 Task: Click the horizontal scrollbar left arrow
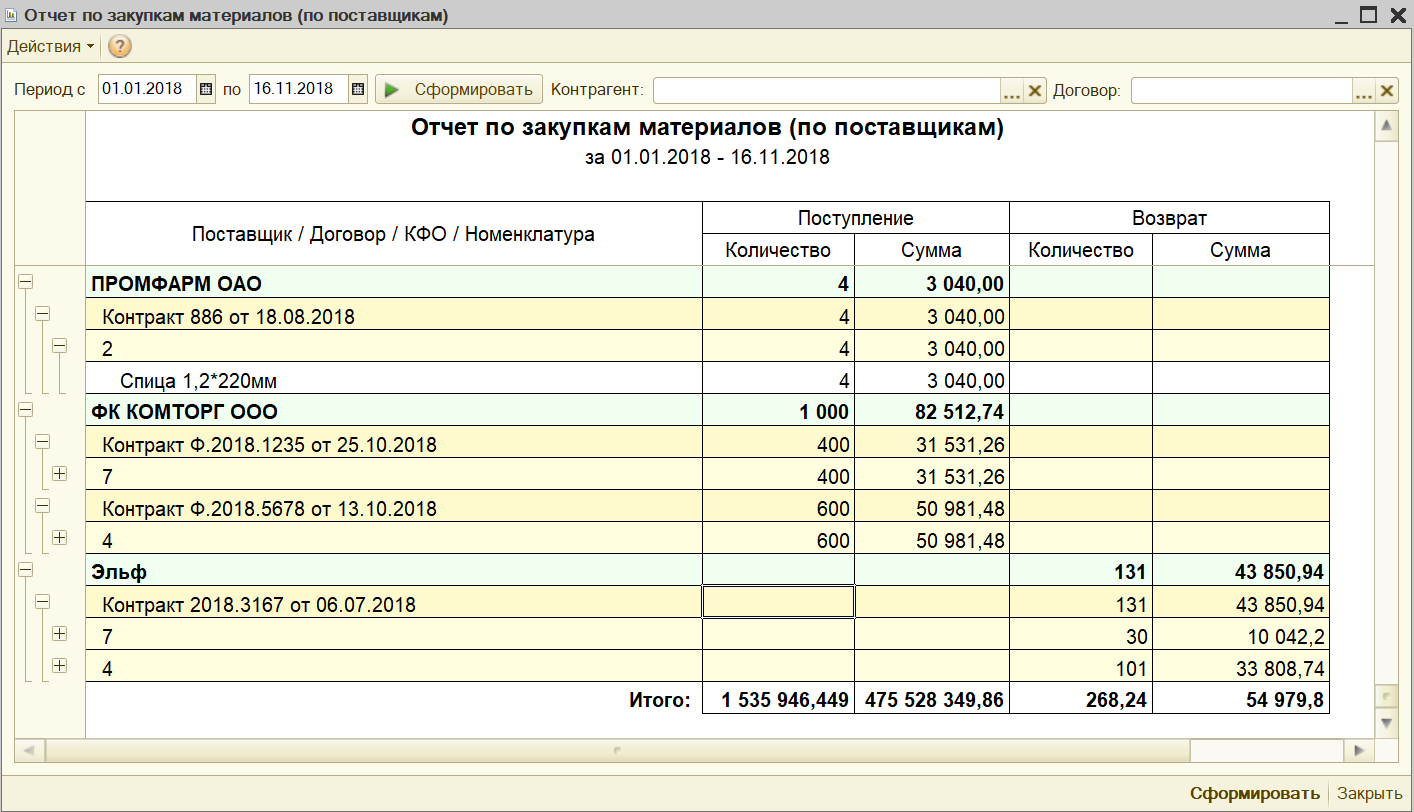tap(28, 749)
